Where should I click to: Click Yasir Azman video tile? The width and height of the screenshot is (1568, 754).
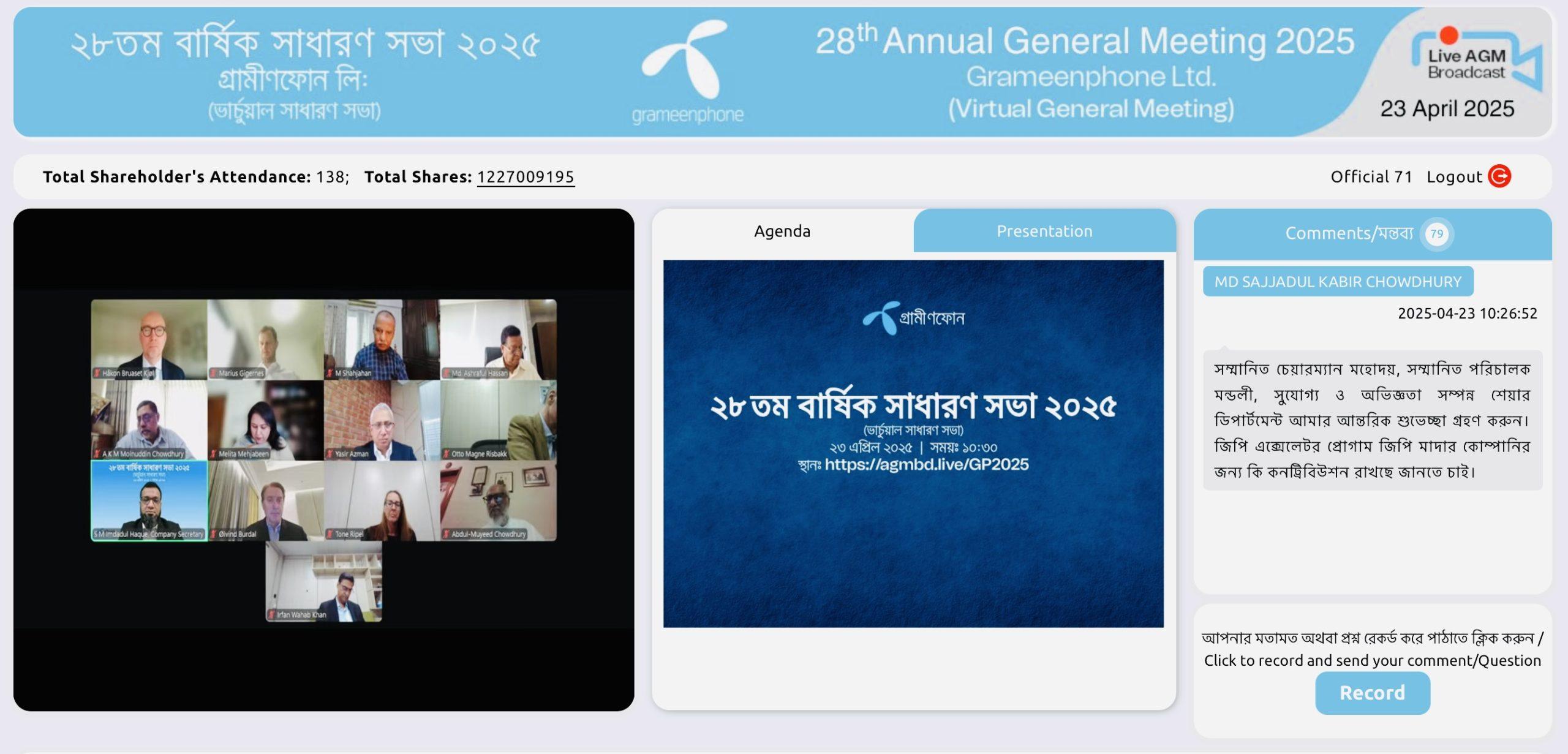coord(382,420)
